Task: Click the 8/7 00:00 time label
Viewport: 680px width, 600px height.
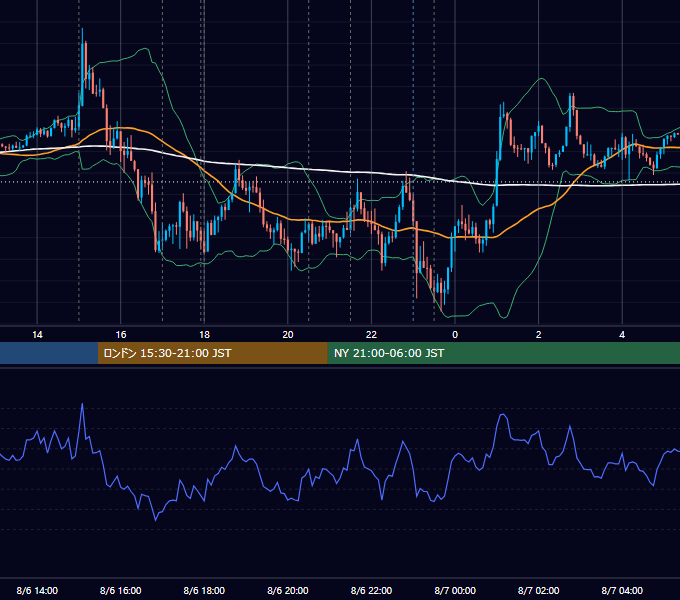Action: coord(455,590)
